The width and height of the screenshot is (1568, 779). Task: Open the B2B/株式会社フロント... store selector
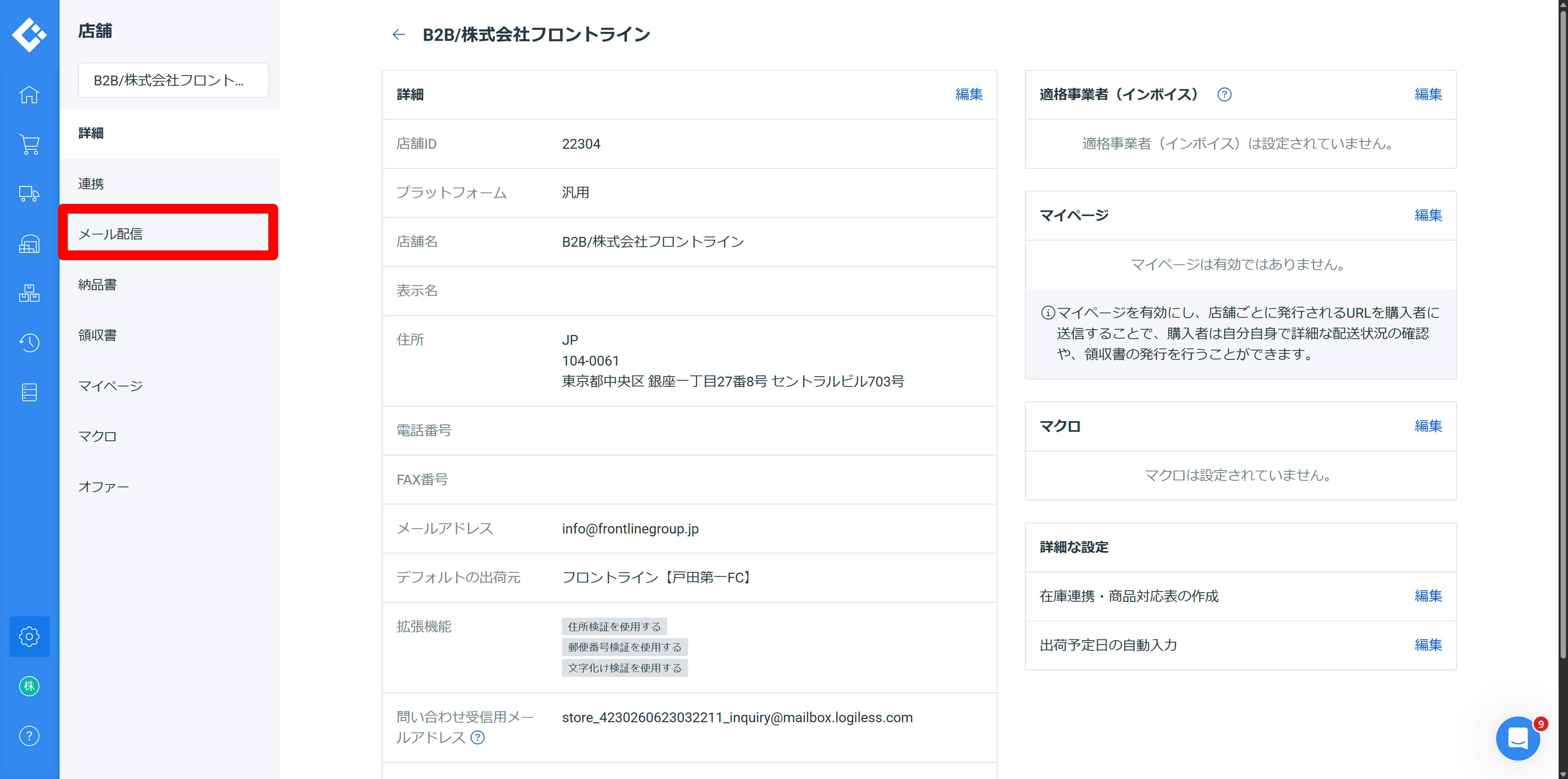coord(173,80)
